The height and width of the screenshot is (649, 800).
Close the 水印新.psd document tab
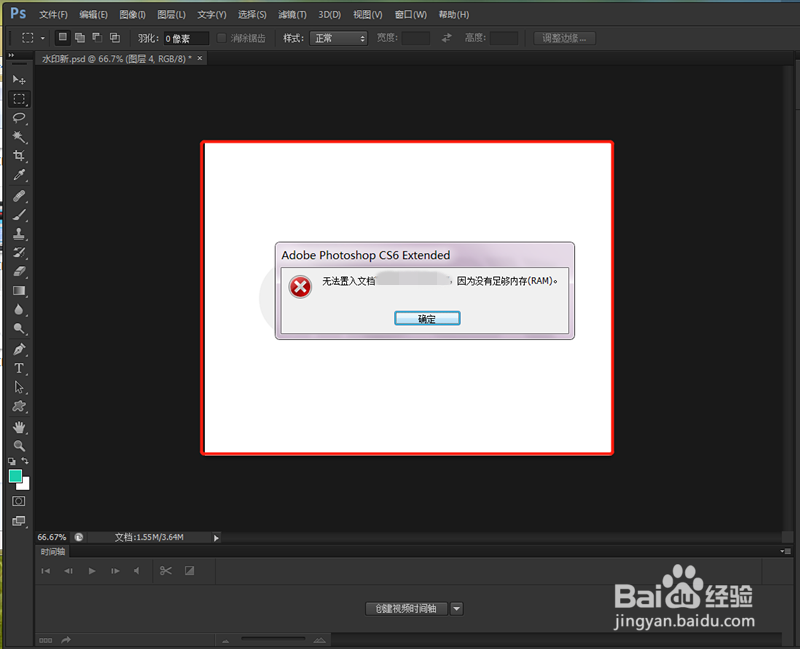(200, 58)
